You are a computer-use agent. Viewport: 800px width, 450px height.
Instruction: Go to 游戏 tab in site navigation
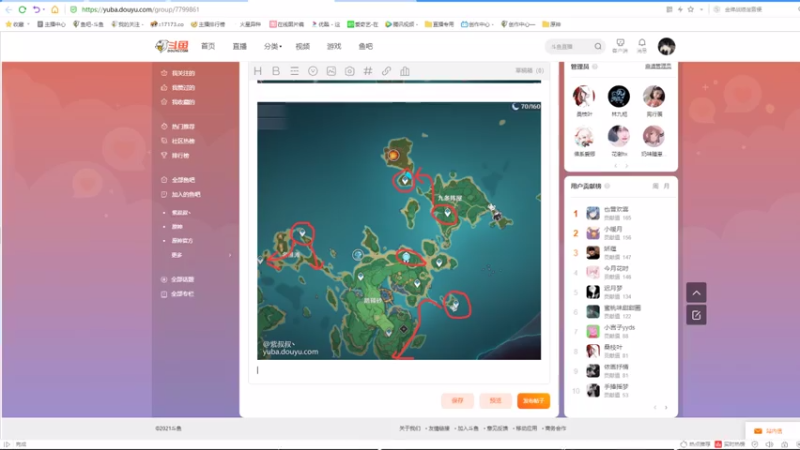334,46
